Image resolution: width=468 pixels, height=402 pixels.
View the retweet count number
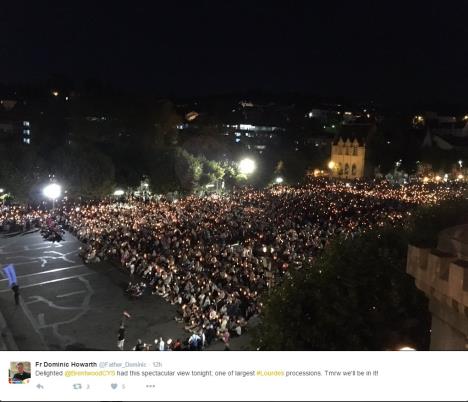pyautogui.click(x=88, y=387)
